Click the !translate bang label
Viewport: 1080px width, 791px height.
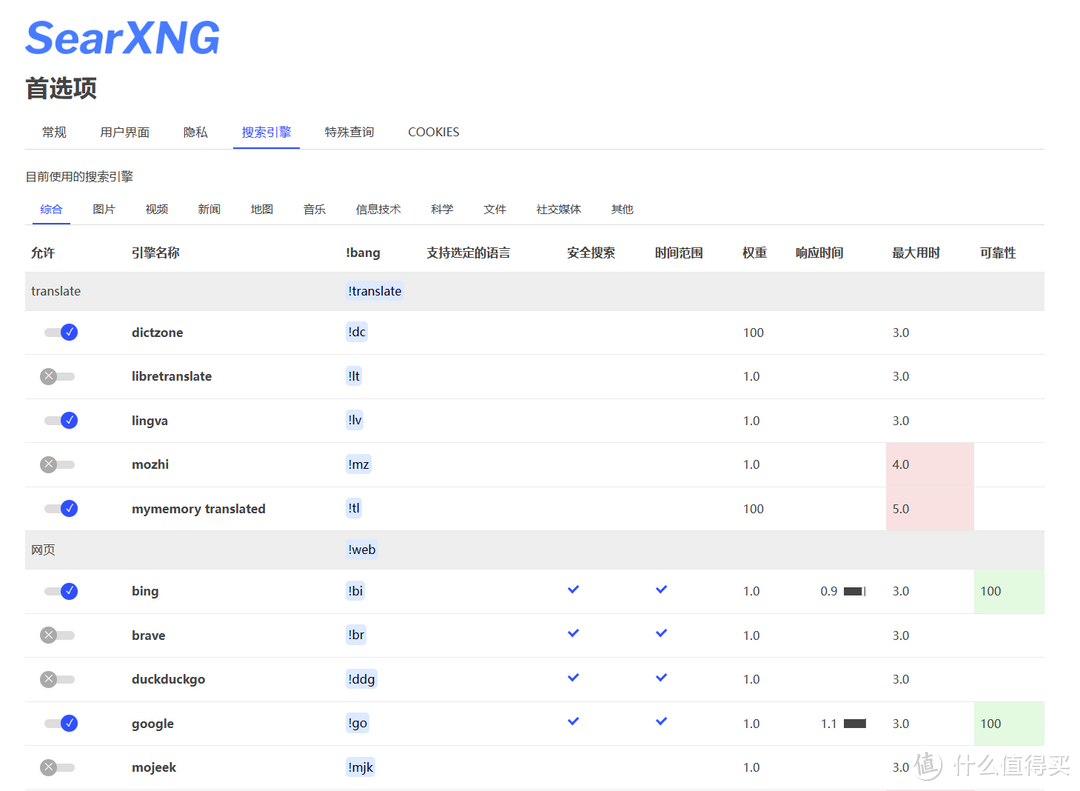[x=375, y=291]
